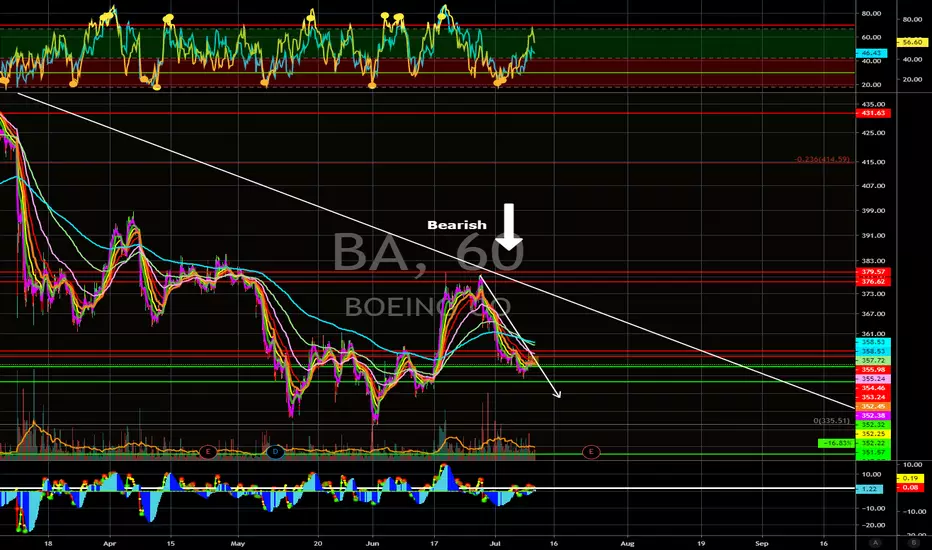
Task: Click the 20 date label on time axis
Action: (x=318, y=543)
